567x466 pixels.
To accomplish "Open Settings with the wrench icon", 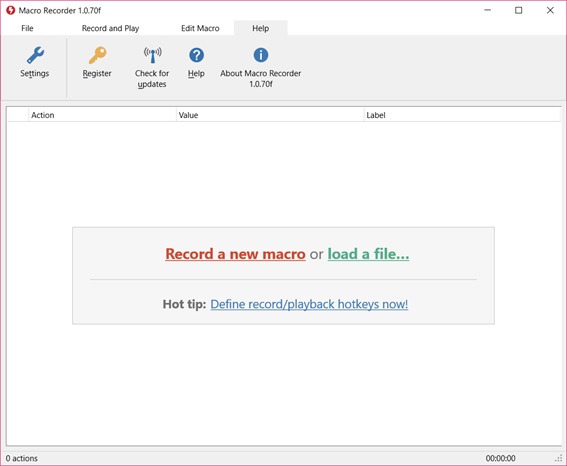I will (35, 55).
